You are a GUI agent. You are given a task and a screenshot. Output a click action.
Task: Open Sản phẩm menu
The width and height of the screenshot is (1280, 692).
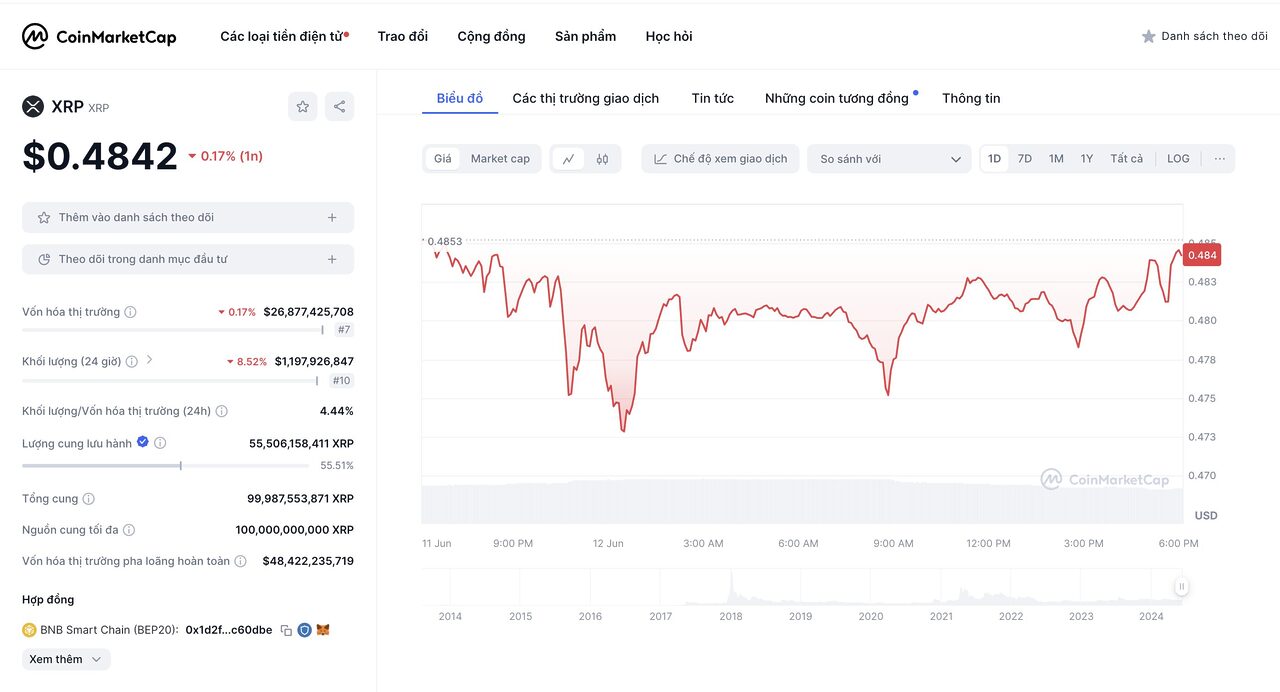(x=585, y=36)
